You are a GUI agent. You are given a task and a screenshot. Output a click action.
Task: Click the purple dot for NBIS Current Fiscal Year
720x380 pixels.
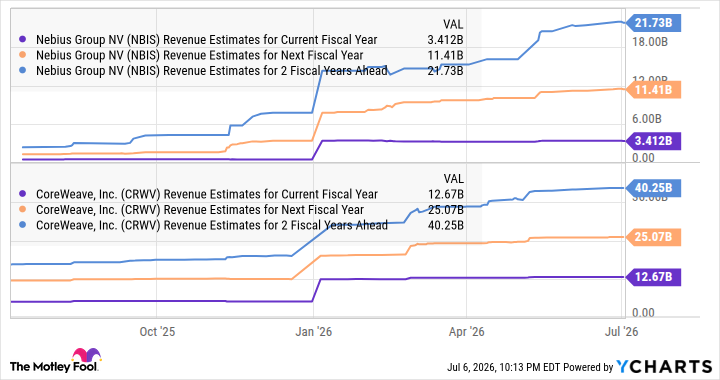pyautogui.click(x=22, y=39)
